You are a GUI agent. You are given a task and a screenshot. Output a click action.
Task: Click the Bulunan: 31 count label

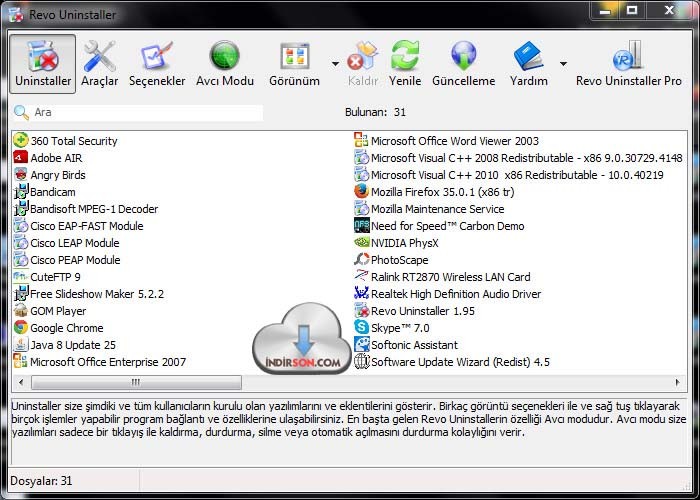coord(375,112)
